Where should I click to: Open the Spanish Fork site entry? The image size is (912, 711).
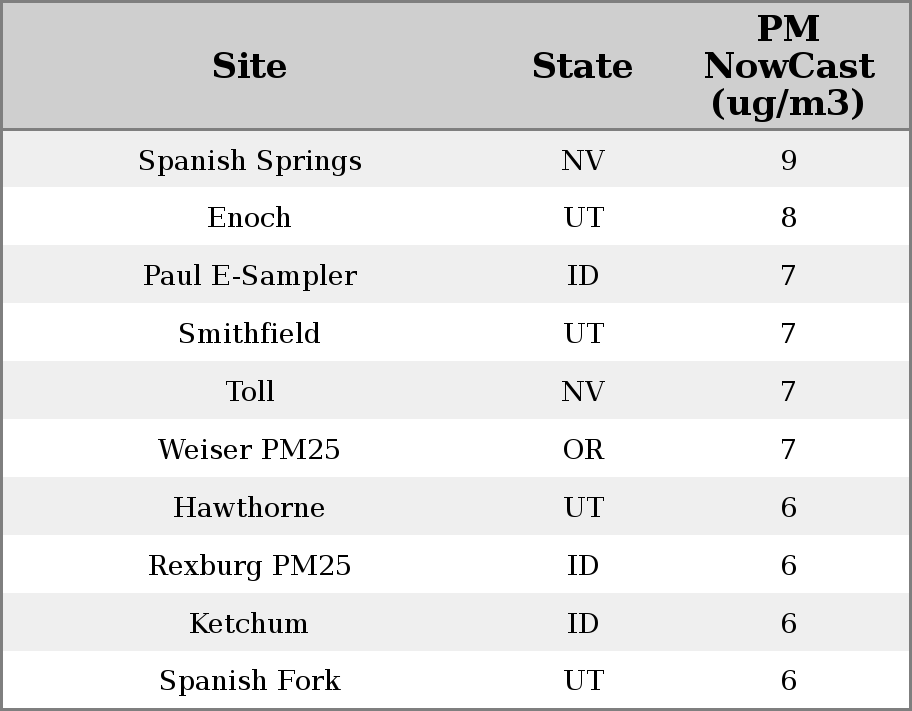[x=249, y=681]
